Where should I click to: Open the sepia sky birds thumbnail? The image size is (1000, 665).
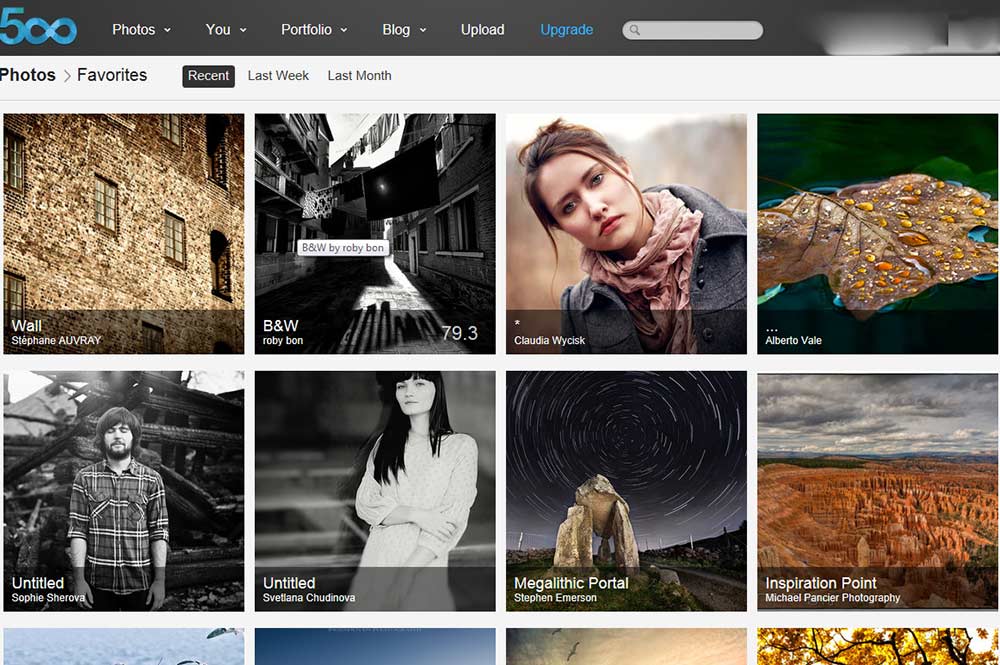tap(626, 647)
